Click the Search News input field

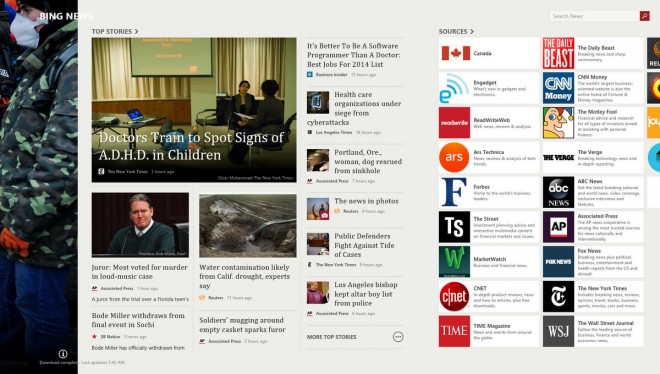coord(594,16)
